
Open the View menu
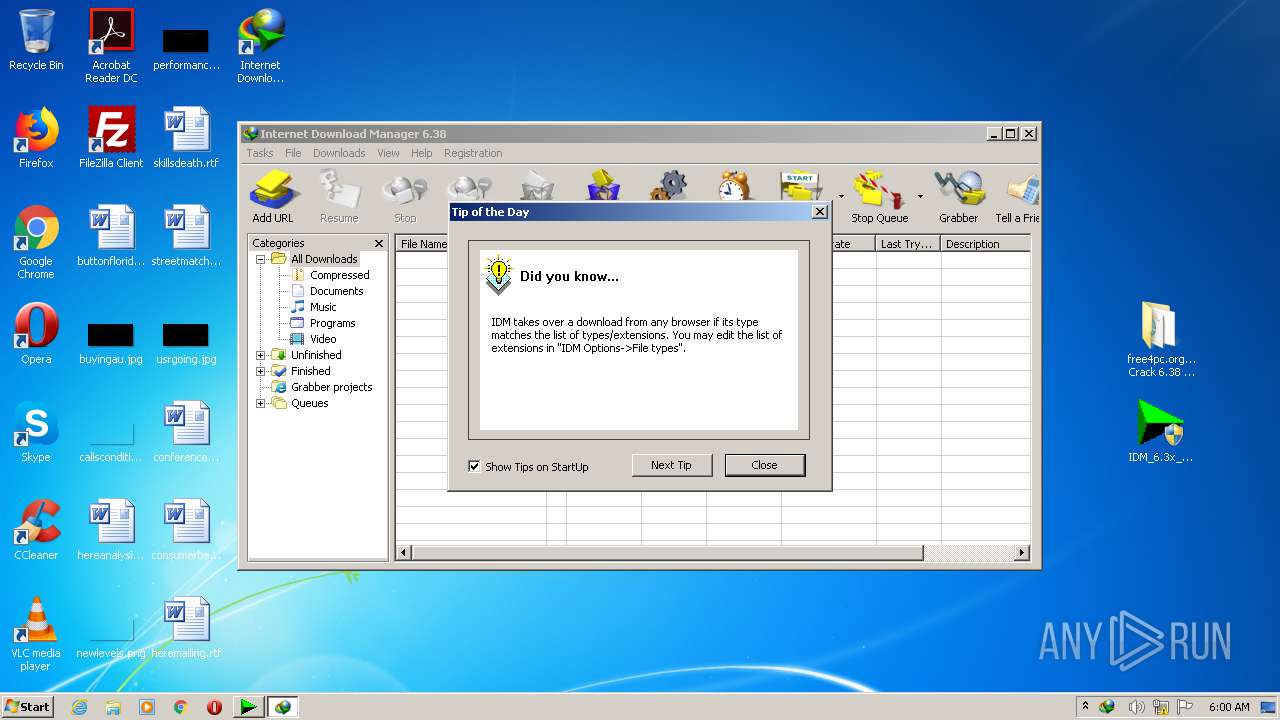(x=388, y=153)
